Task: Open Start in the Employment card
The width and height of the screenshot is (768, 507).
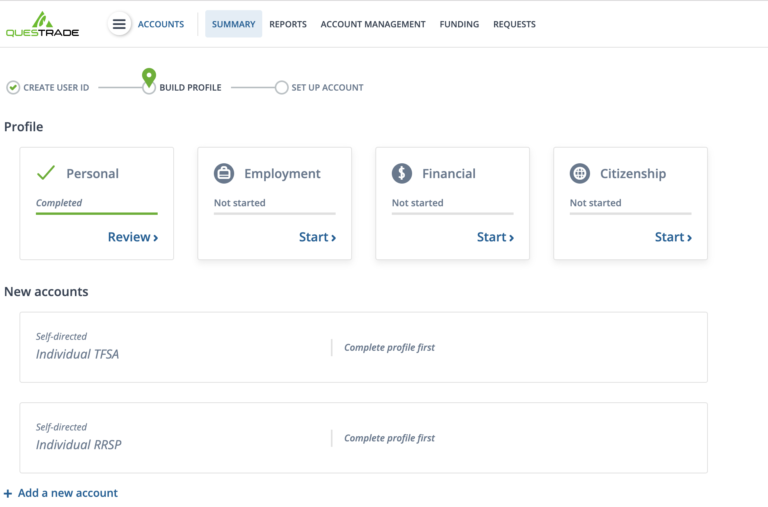Action: (x=317, y=237)
